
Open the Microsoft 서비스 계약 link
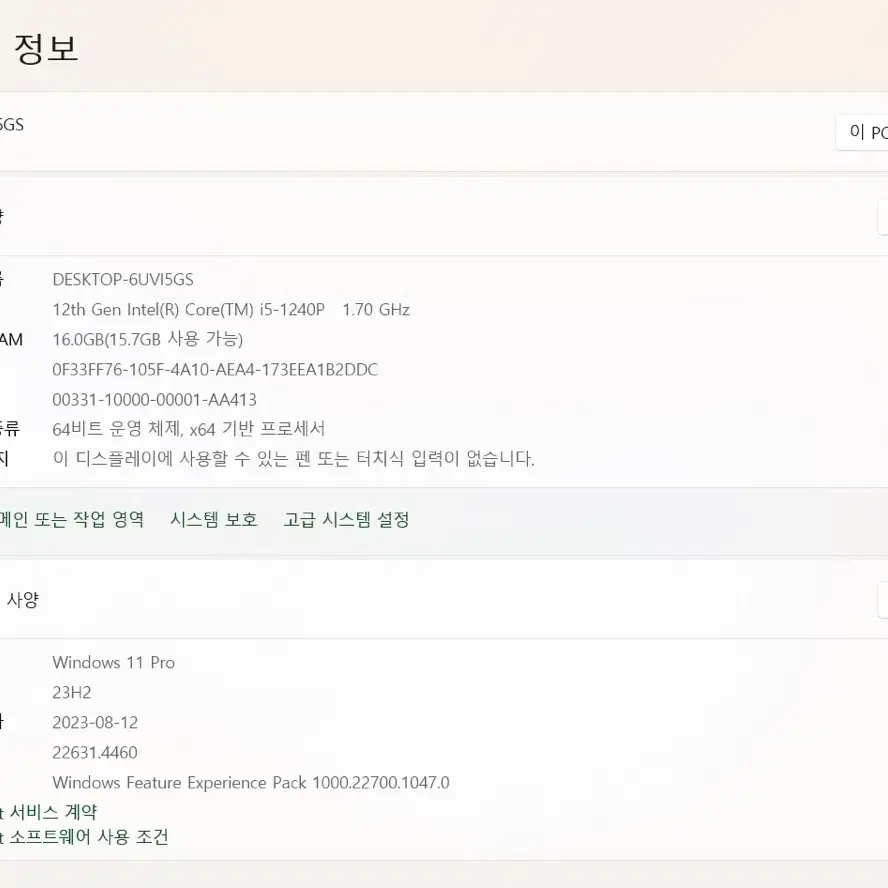(x=49, y=812)
